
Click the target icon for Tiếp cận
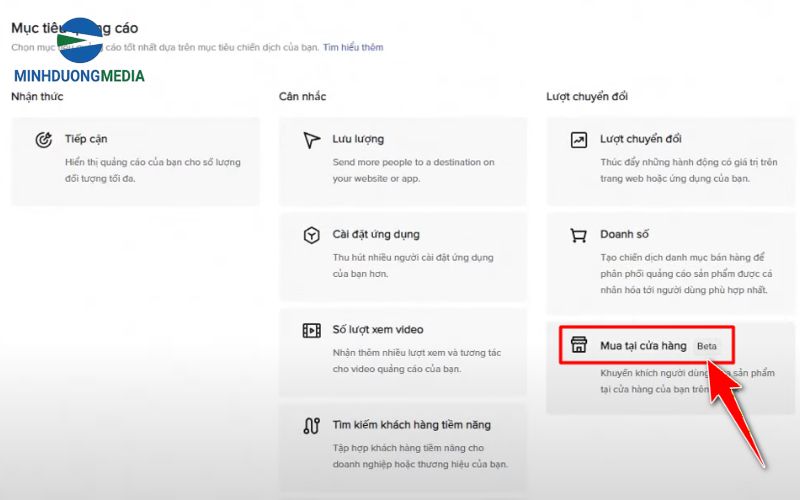coord(43,140)
